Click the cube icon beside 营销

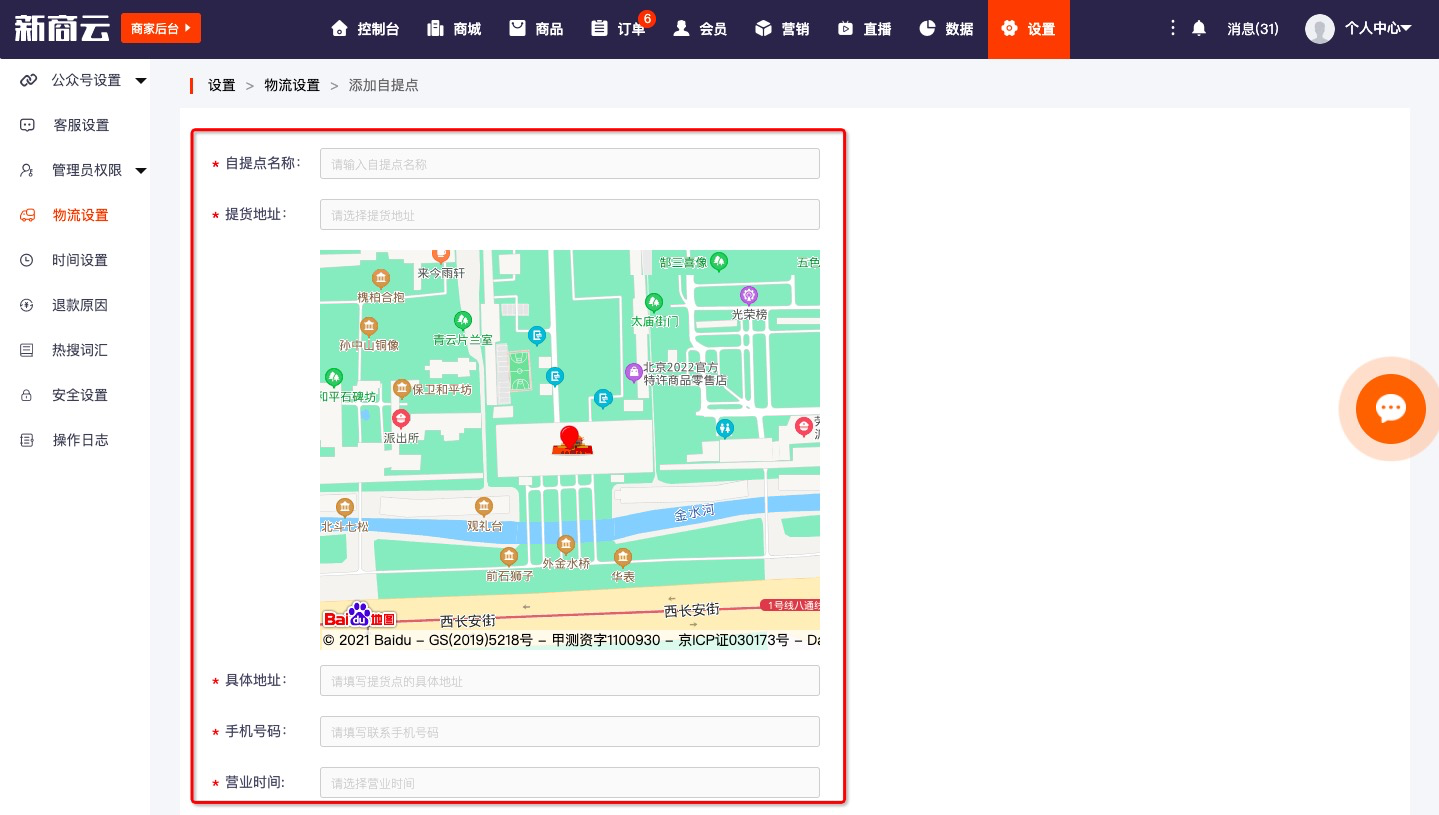coord(763,28)
